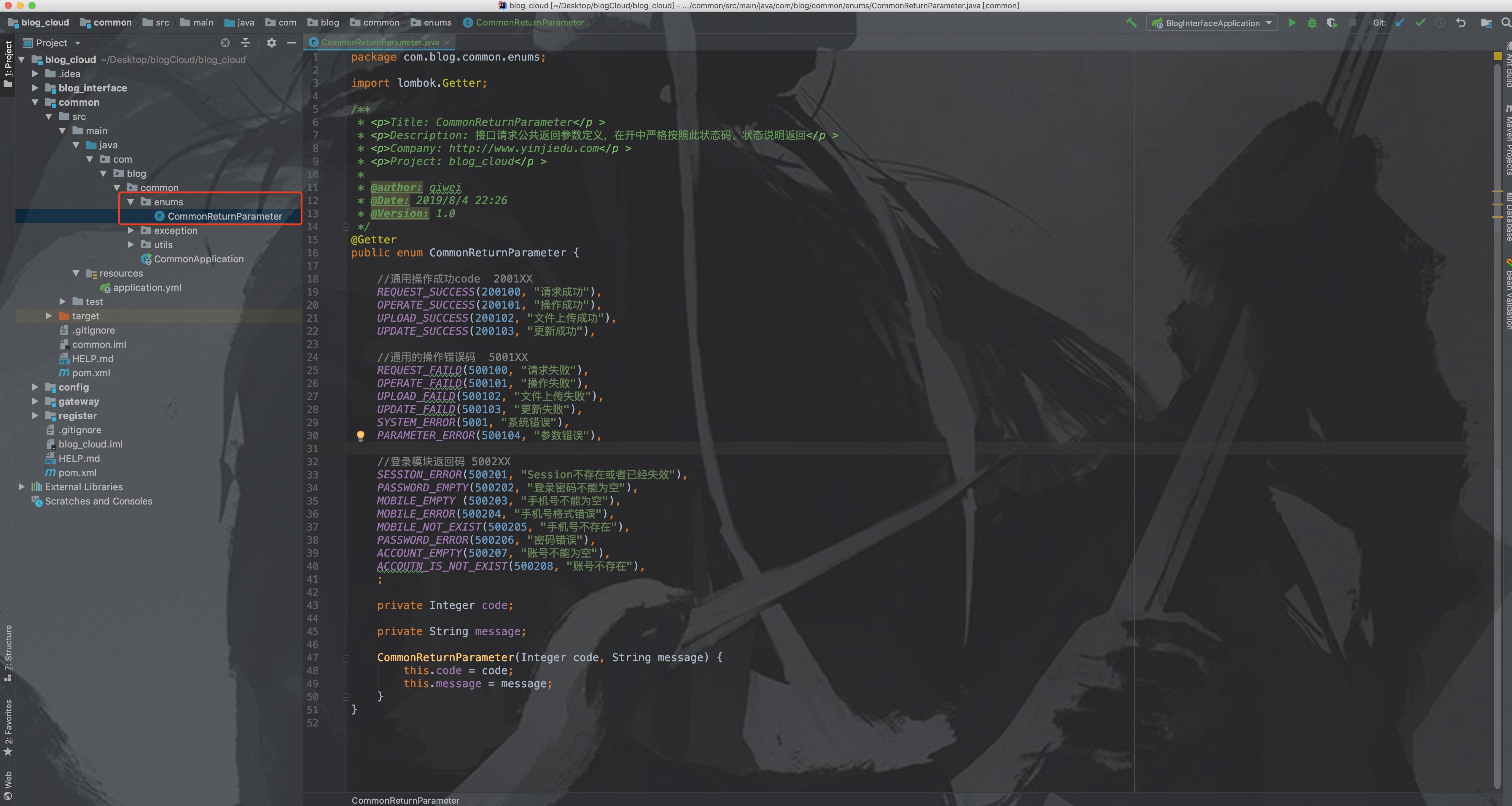
Task: Collapse the enums package folder
Action: click(130, 202)
